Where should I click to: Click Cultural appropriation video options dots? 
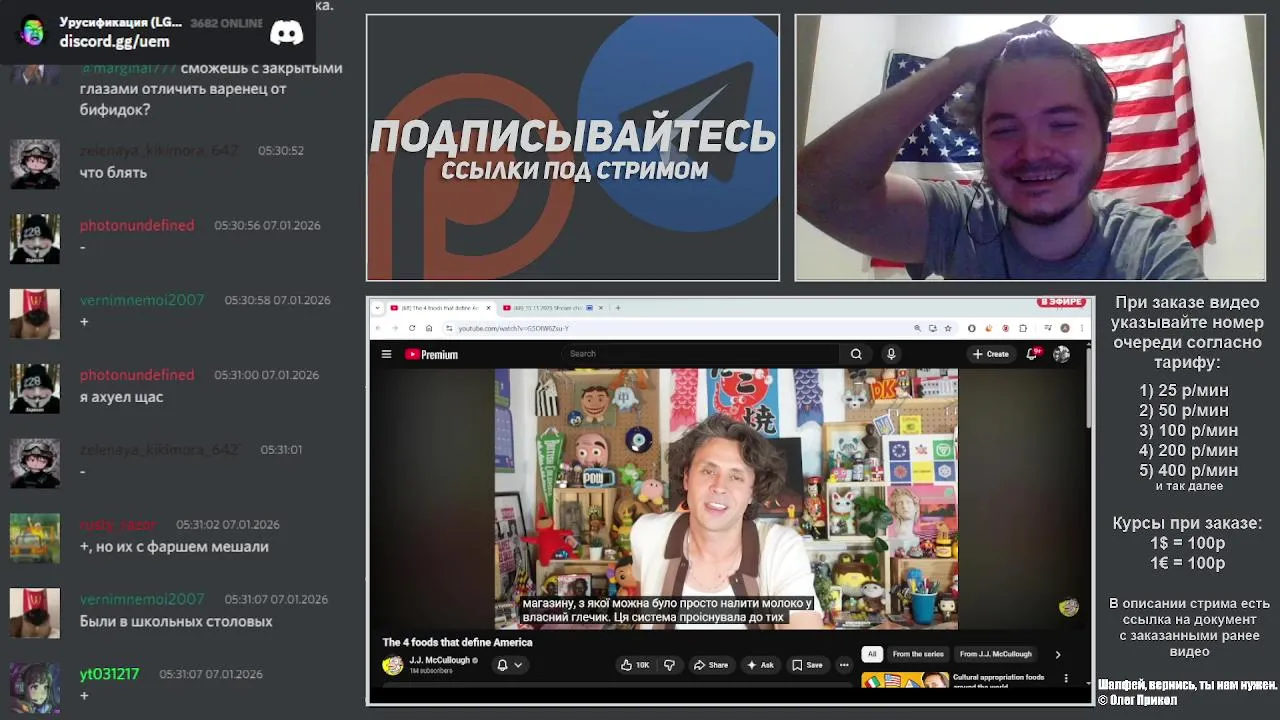click(1066, 679)
